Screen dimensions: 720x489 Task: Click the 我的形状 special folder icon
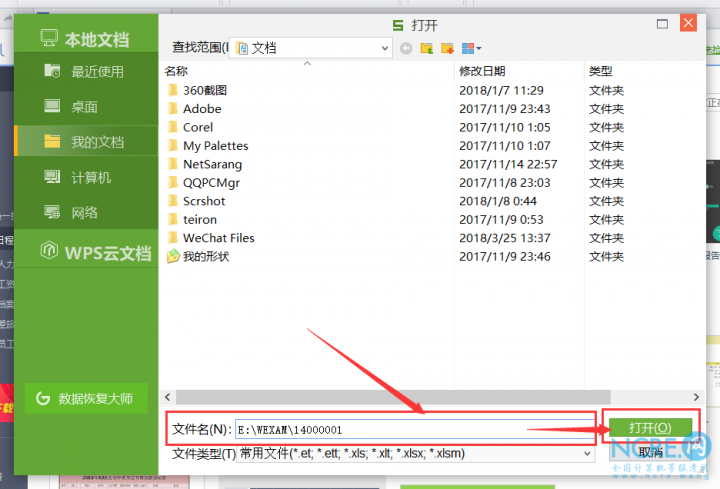(x=173, y=256)
